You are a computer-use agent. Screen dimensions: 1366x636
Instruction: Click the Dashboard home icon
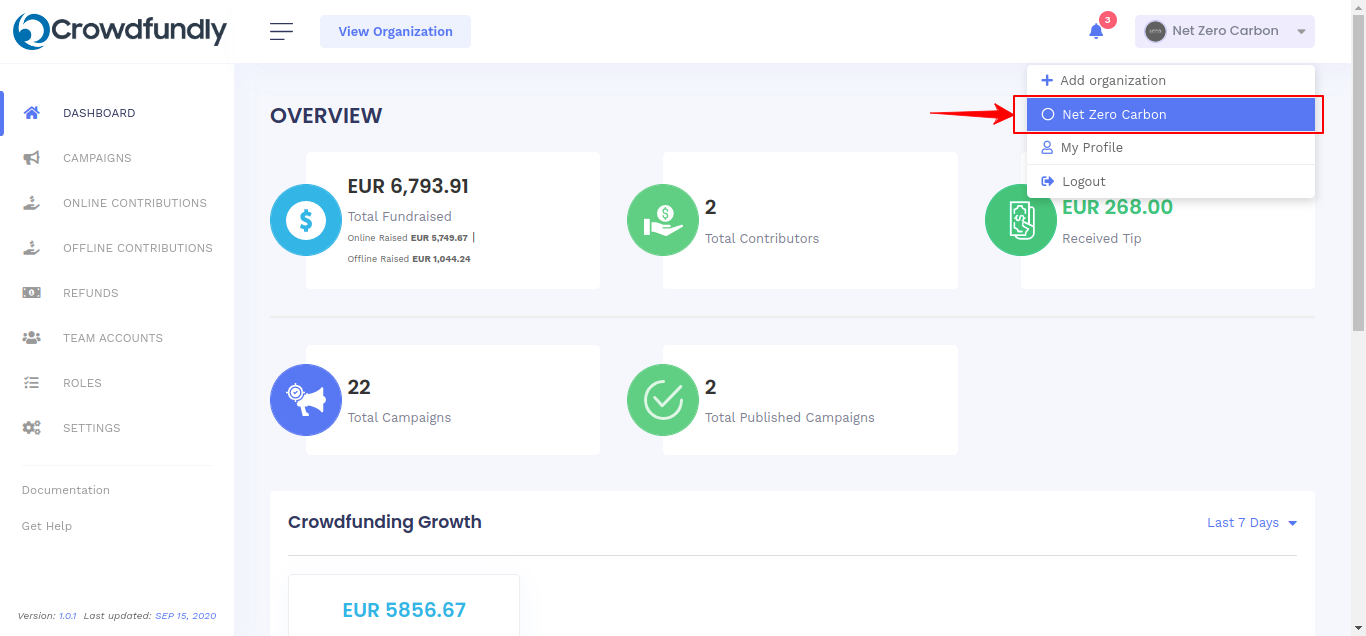(x=32, y=113)
